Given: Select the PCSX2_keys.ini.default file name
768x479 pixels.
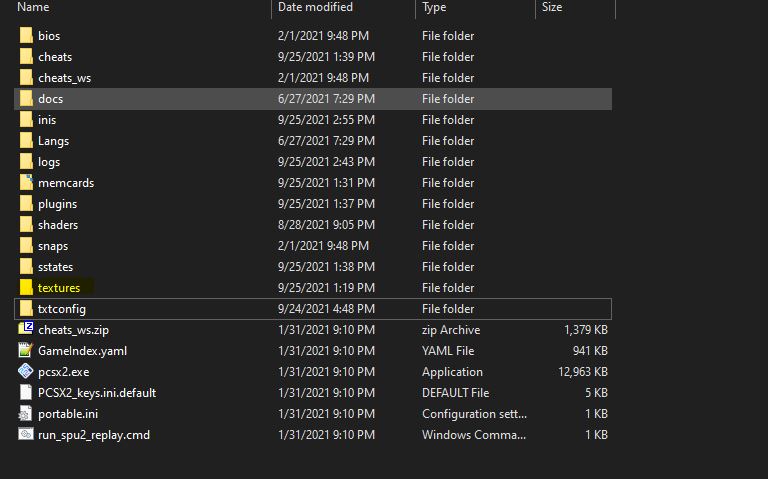Looking at the screenshot, I should point(97,393).
